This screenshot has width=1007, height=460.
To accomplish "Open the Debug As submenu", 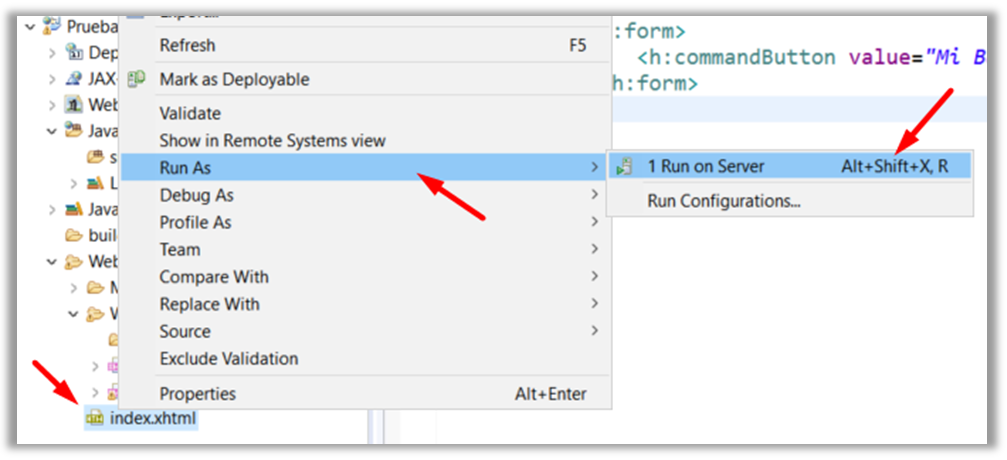I will point(197,195).
